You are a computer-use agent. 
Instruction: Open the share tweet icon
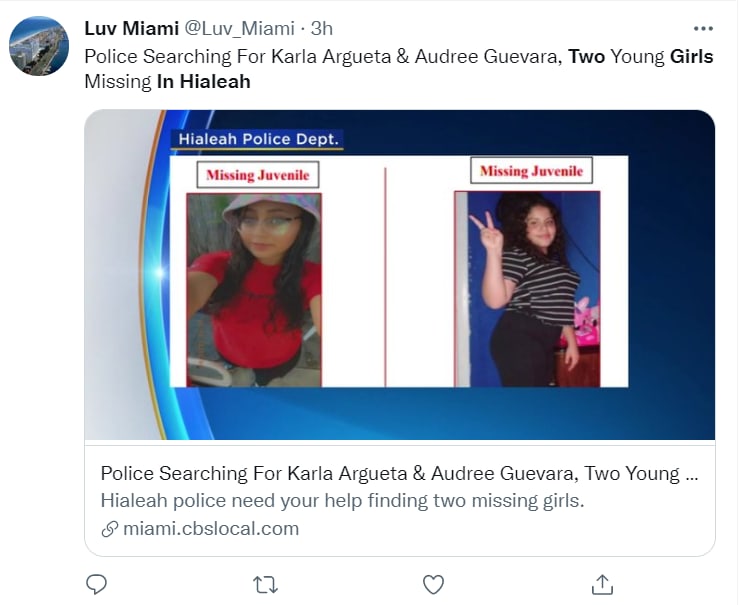pyautogui.click(x=602, y=584)
